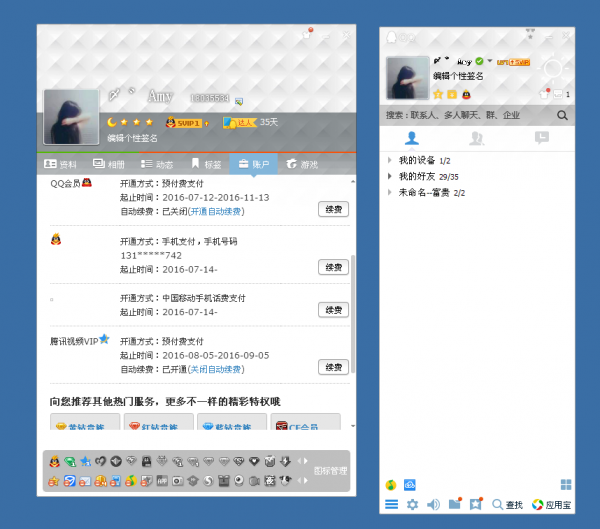
Task: Open 资料 tab in profile window
Action: 60,164
